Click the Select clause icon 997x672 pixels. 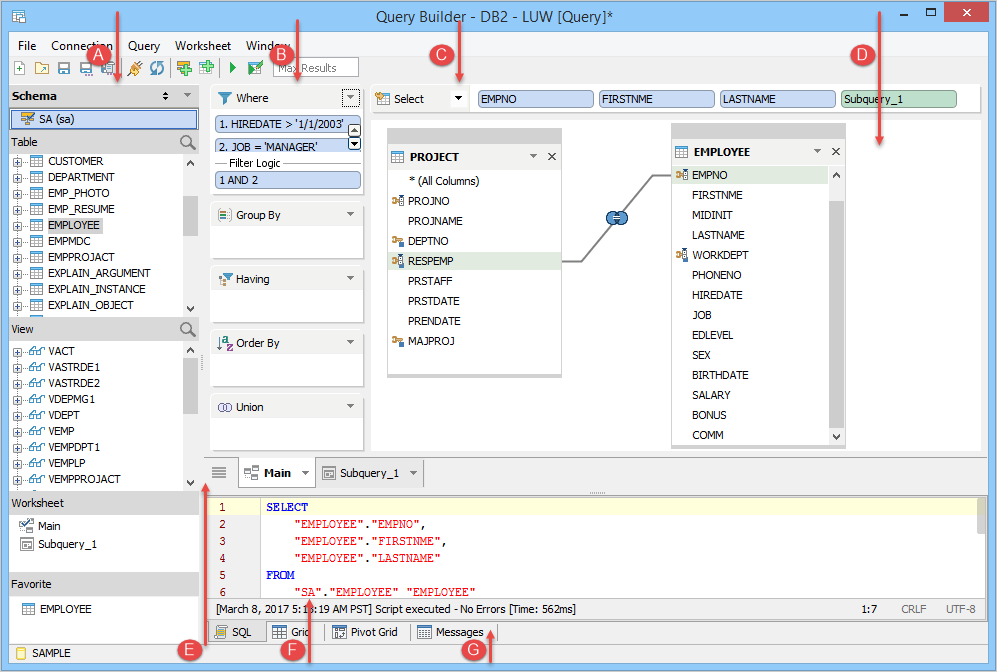click(x=382, y=99)
